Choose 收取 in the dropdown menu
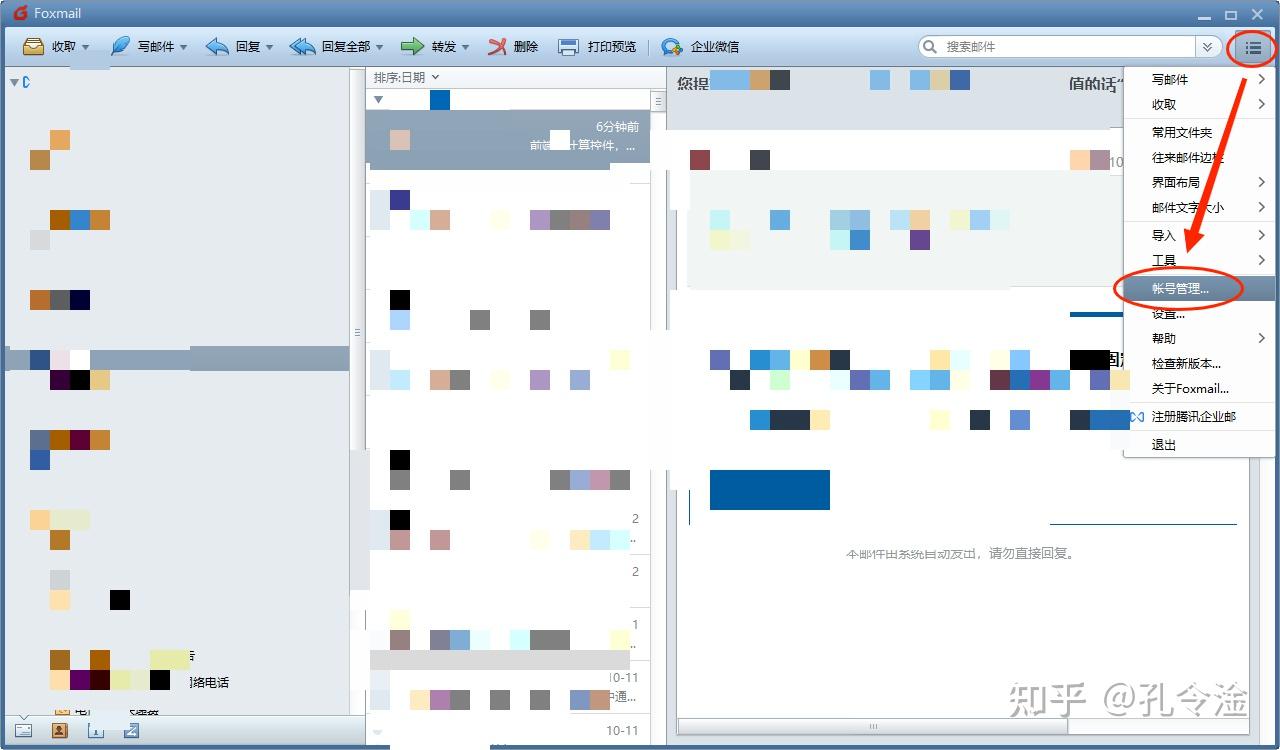This screenshot has height=750, width=1280. (1199, 104)
